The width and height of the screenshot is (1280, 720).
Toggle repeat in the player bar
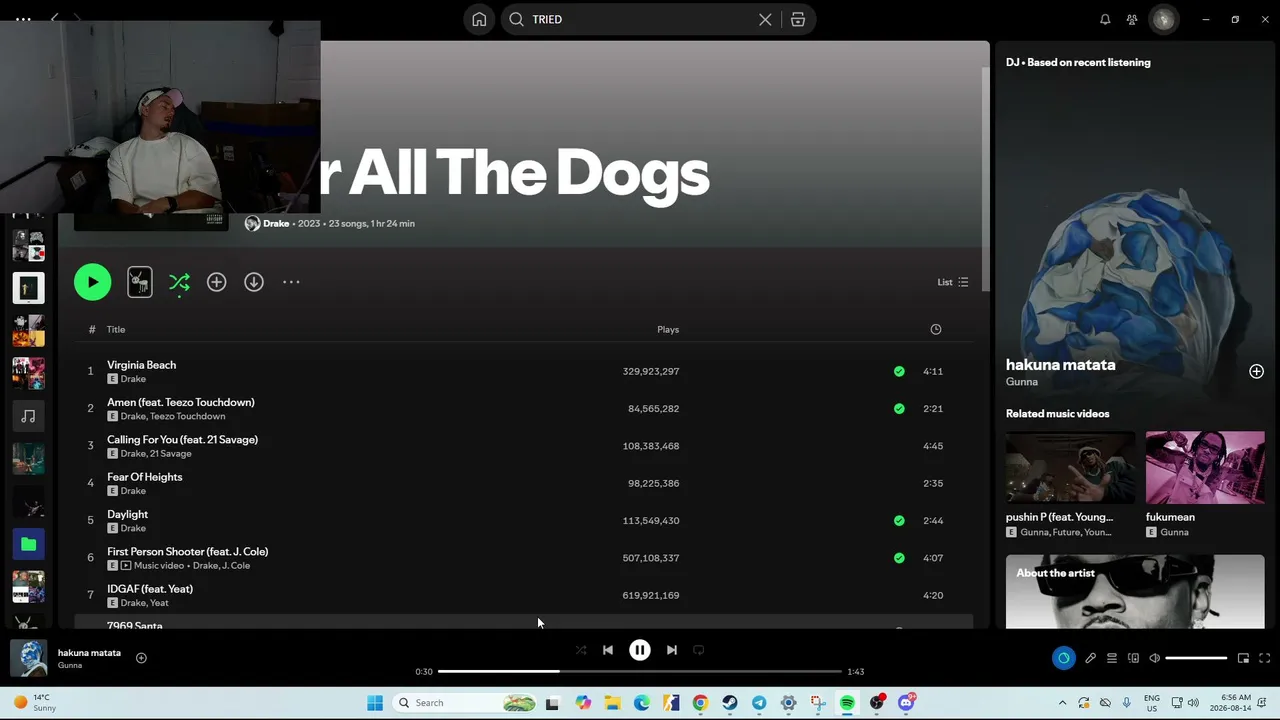coord(699,650)
